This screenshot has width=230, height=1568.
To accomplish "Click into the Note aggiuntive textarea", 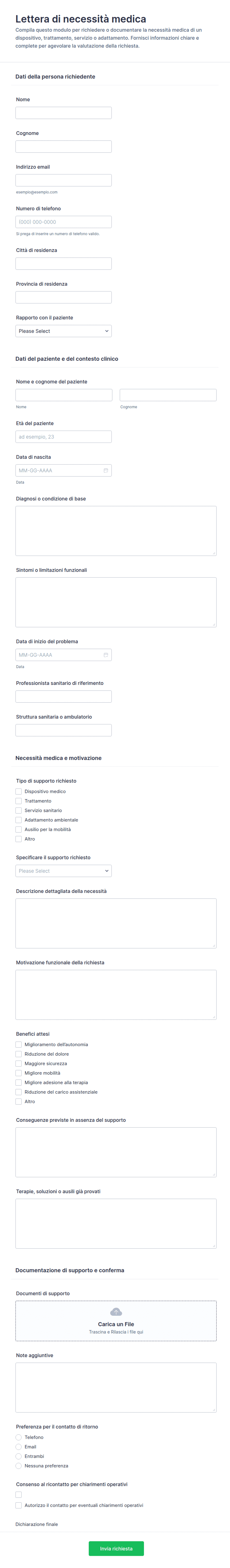I will (115, 1387).
